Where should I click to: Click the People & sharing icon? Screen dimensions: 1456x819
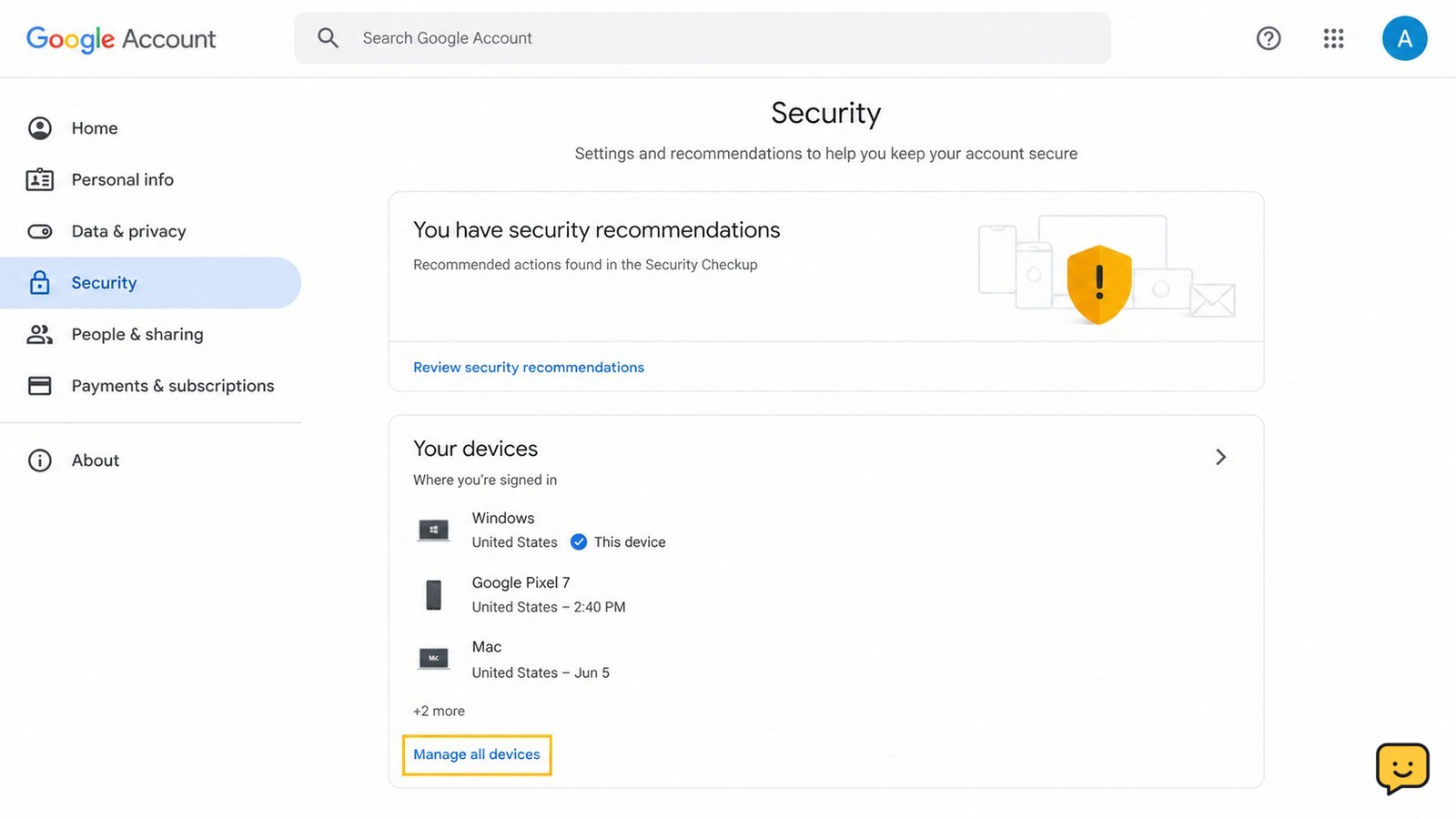pos(40,334)
